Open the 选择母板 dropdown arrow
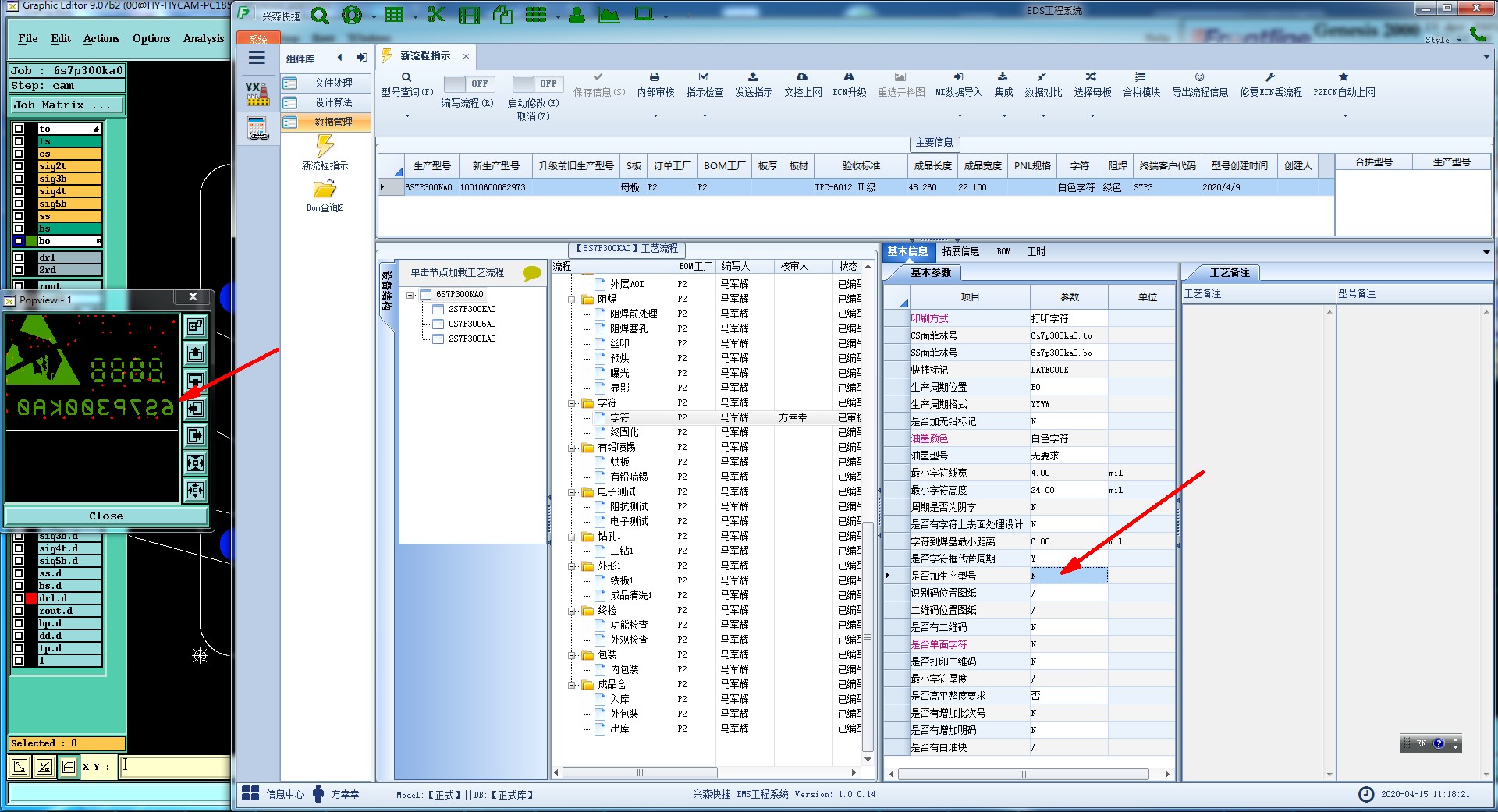Screen dimensions: 1498x812 [1092, 116]
